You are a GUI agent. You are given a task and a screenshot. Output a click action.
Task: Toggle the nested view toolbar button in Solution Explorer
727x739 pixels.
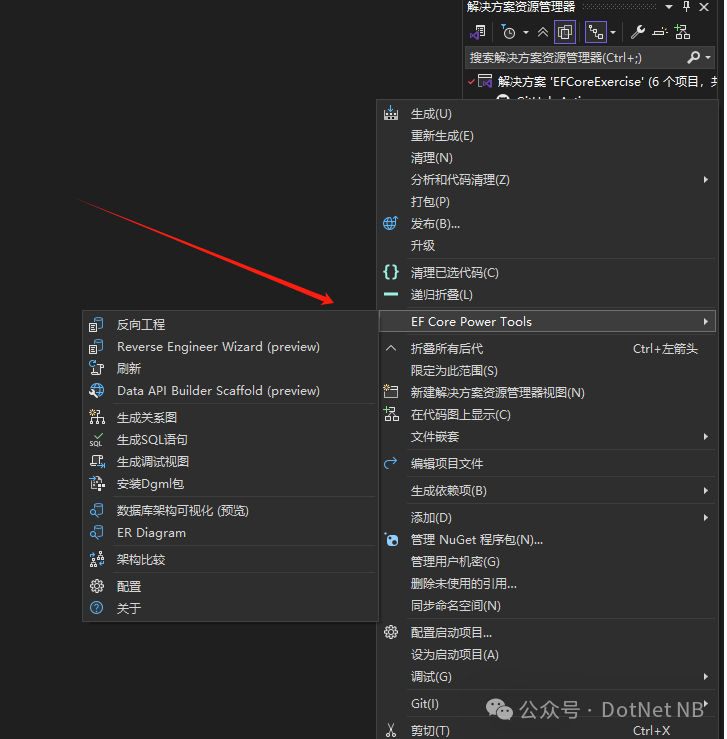[596, 32]
